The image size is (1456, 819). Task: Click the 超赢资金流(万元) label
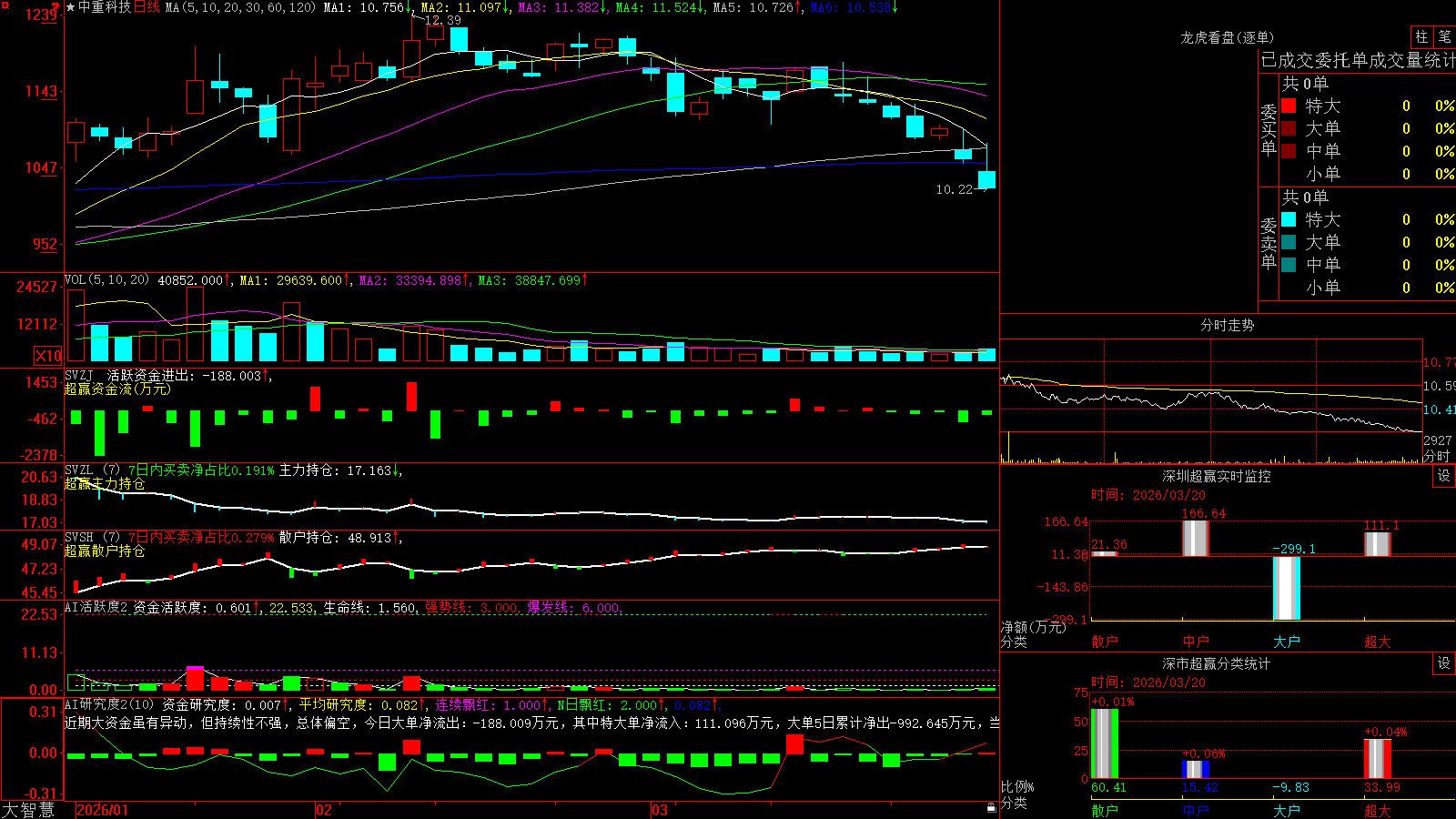pyautogui.click(x=117, y=389)
